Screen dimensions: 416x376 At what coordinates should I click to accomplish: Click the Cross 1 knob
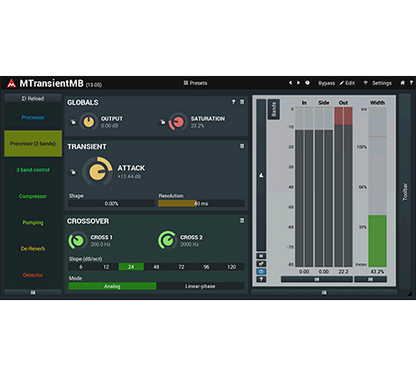(x=77, y=240)
